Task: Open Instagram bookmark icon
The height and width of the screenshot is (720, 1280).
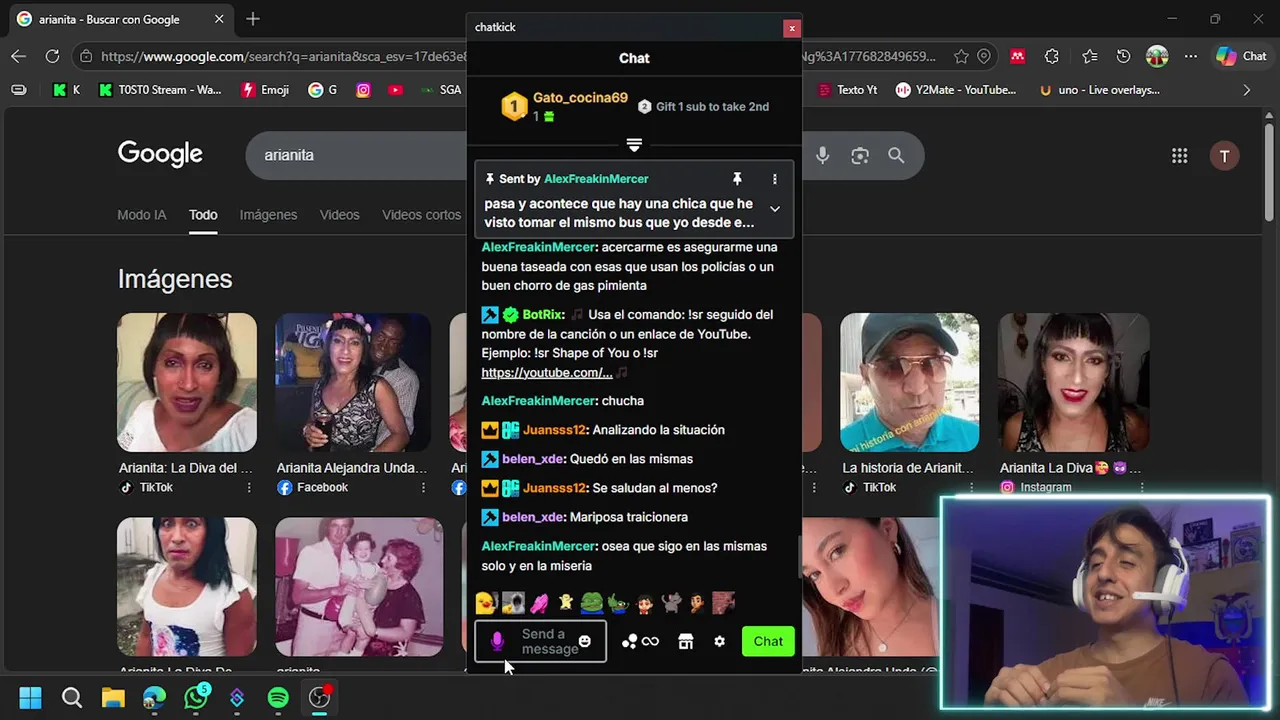Action: [363, 90]
